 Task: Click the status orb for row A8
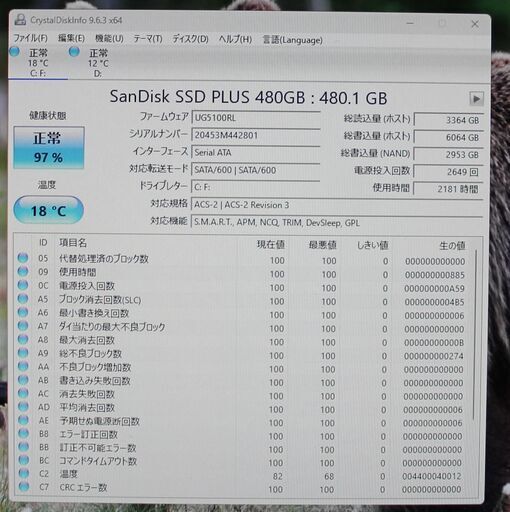(x=23, y=339)
